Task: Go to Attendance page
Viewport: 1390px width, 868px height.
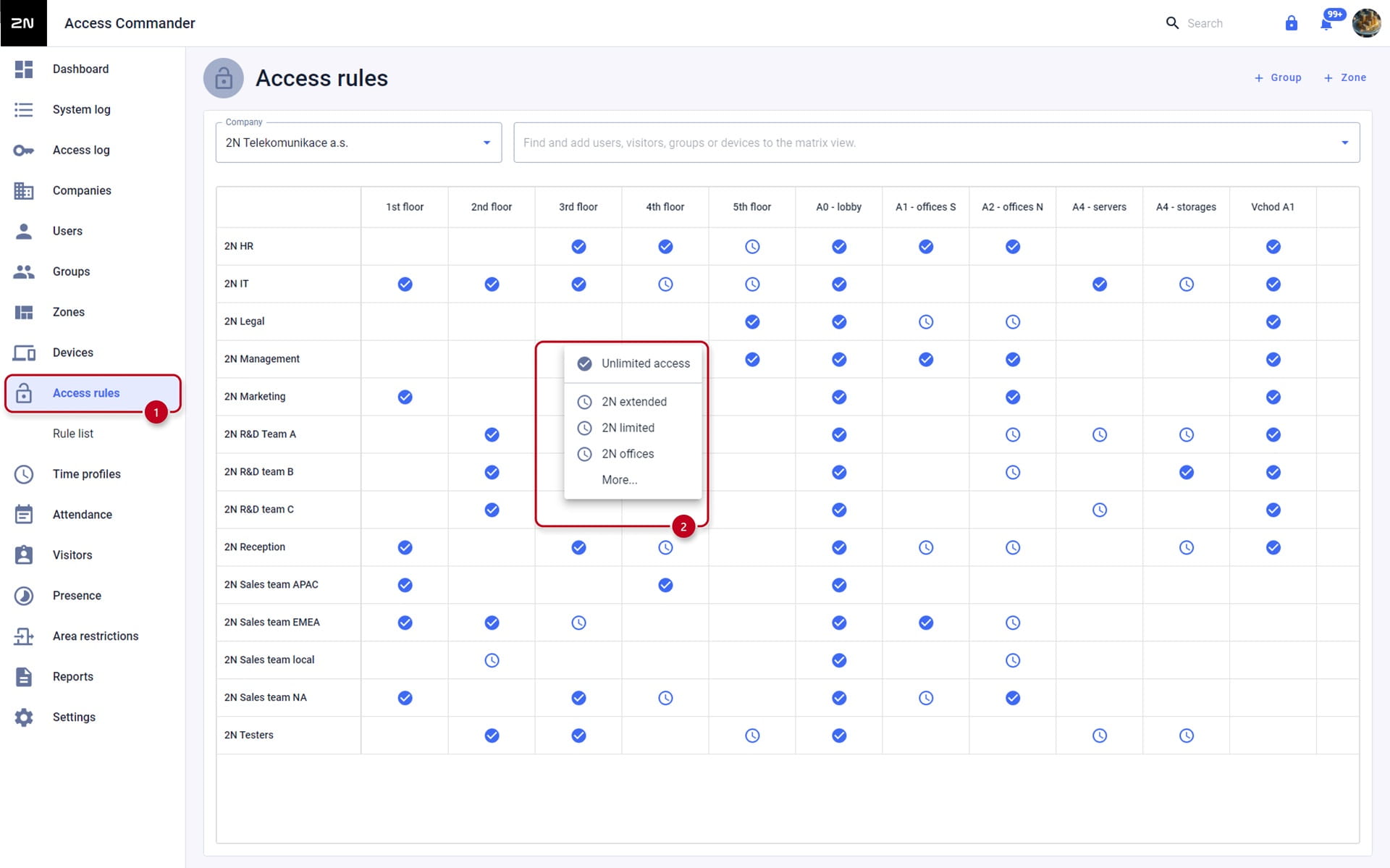Action: point(83,515)
